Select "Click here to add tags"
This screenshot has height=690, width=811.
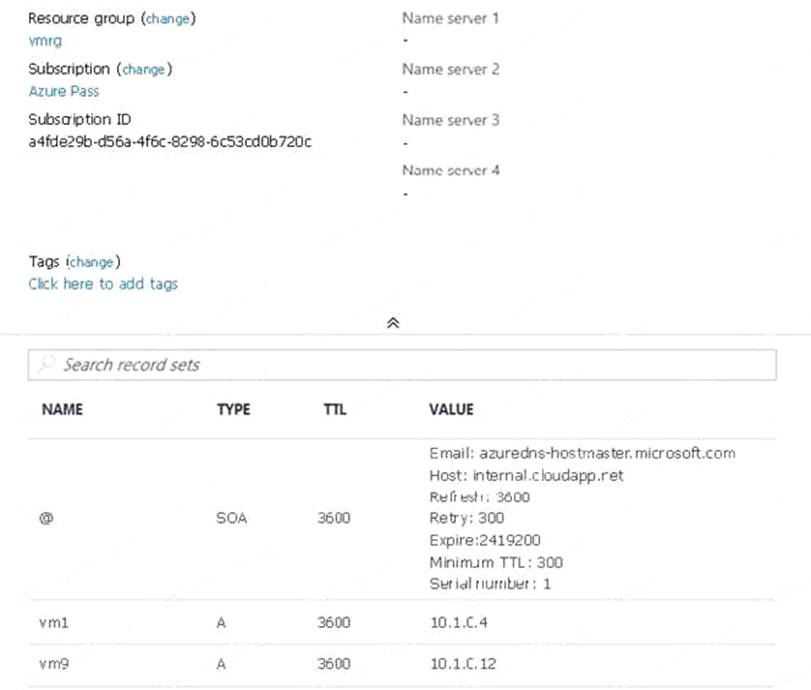(x=103, y=284)
